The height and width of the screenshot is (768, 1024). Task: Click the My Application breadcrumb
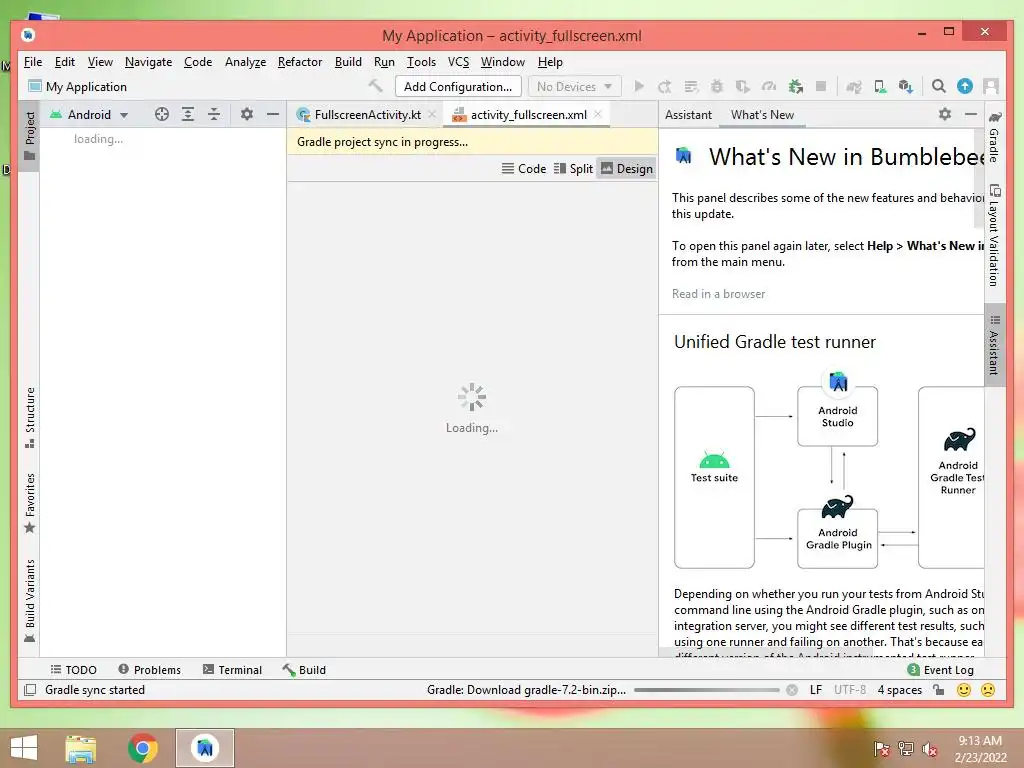coord(78,86)
